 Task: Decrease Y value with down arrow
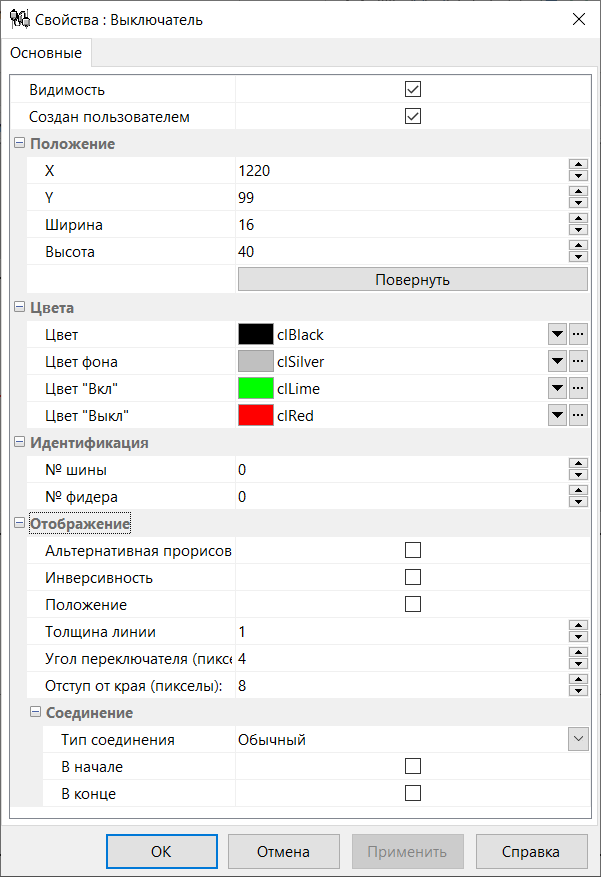pos(578,202)
